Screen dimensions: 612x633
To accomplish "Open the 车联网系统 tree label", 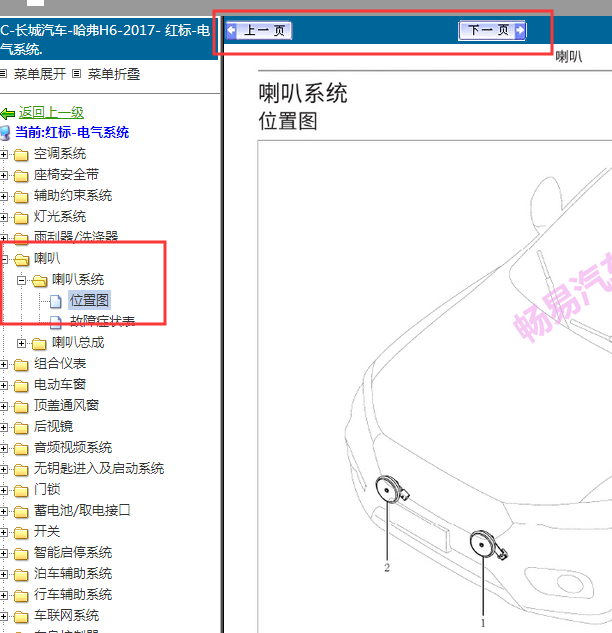I will [x=66, y=615].
